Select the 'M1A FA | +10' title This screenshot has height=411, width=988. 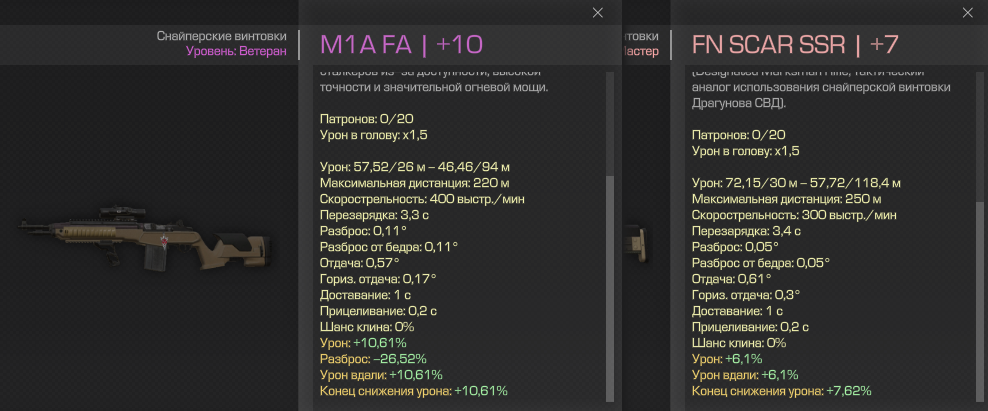click(x=401, y=45)
